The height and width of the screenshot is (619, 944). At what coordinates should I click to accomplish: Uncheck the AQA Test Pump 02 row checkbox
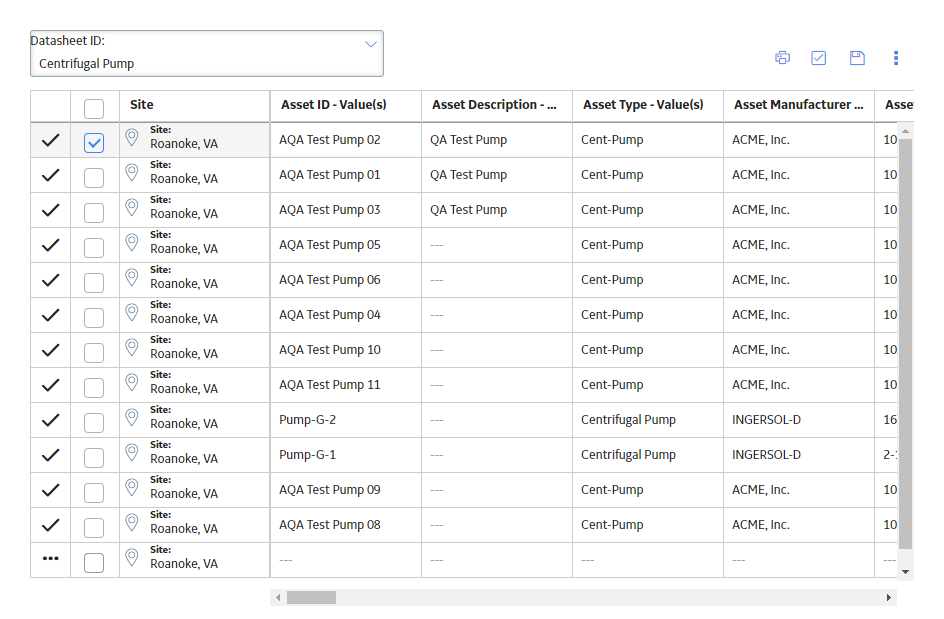point(94,143)
